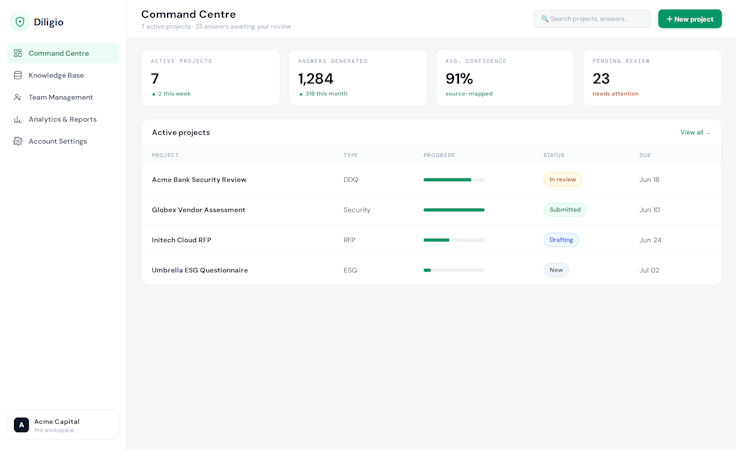Screen dimensions: 736x450
Task: Click the Drafting status badge
Action: click(561, 240)
